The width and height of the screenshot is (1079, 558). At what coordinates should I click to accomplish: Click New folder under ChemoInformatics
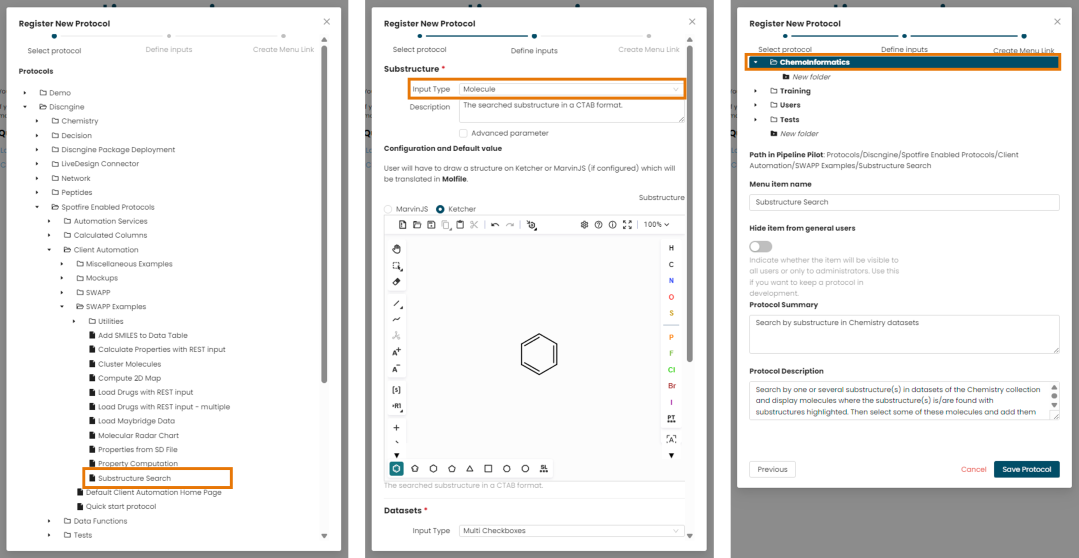[811, 77]
